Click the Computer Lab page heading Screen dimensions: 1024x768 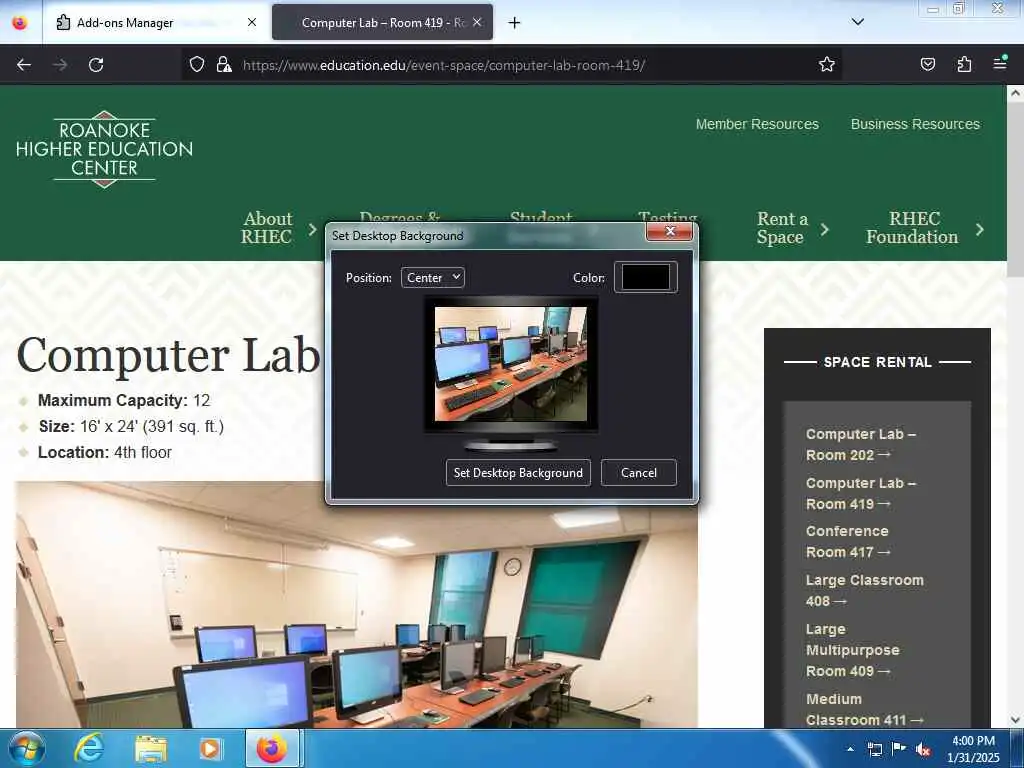click(168, 356)
